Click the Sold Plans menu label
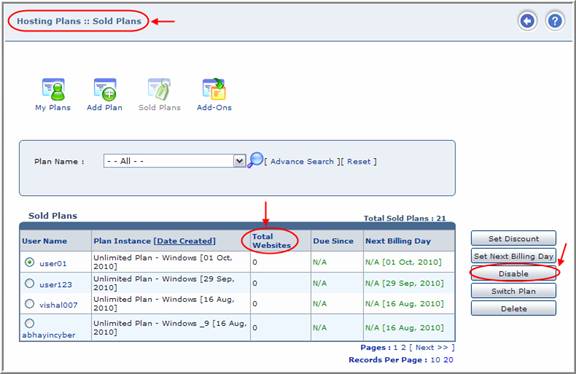Screen dimensions: 576x374 pyautogui.click(x=159, y=108)
